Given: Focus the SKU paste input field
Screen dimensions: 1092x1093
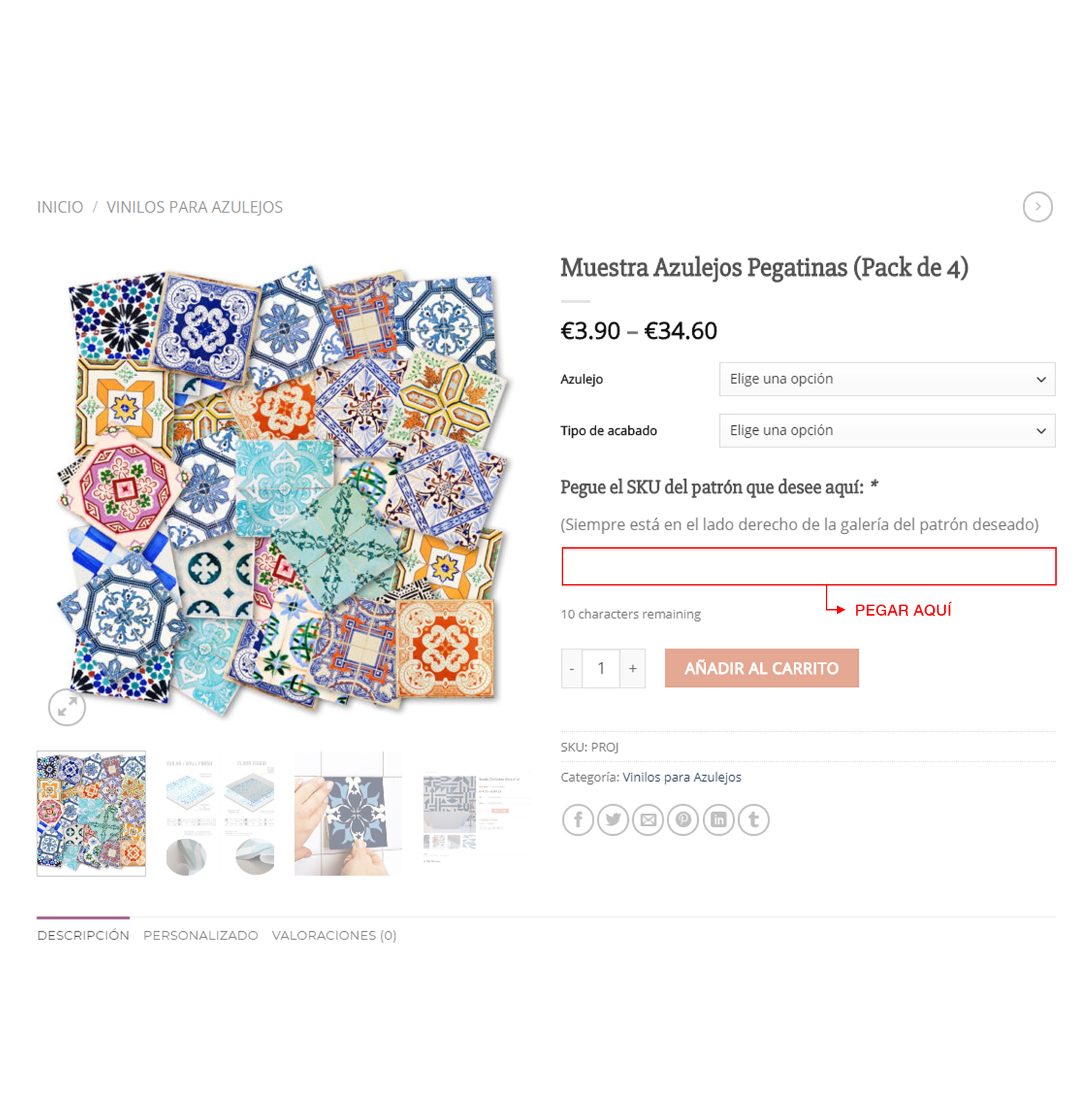Looking at the screenshot, I should pyautogui.click(x=809, y=566).
